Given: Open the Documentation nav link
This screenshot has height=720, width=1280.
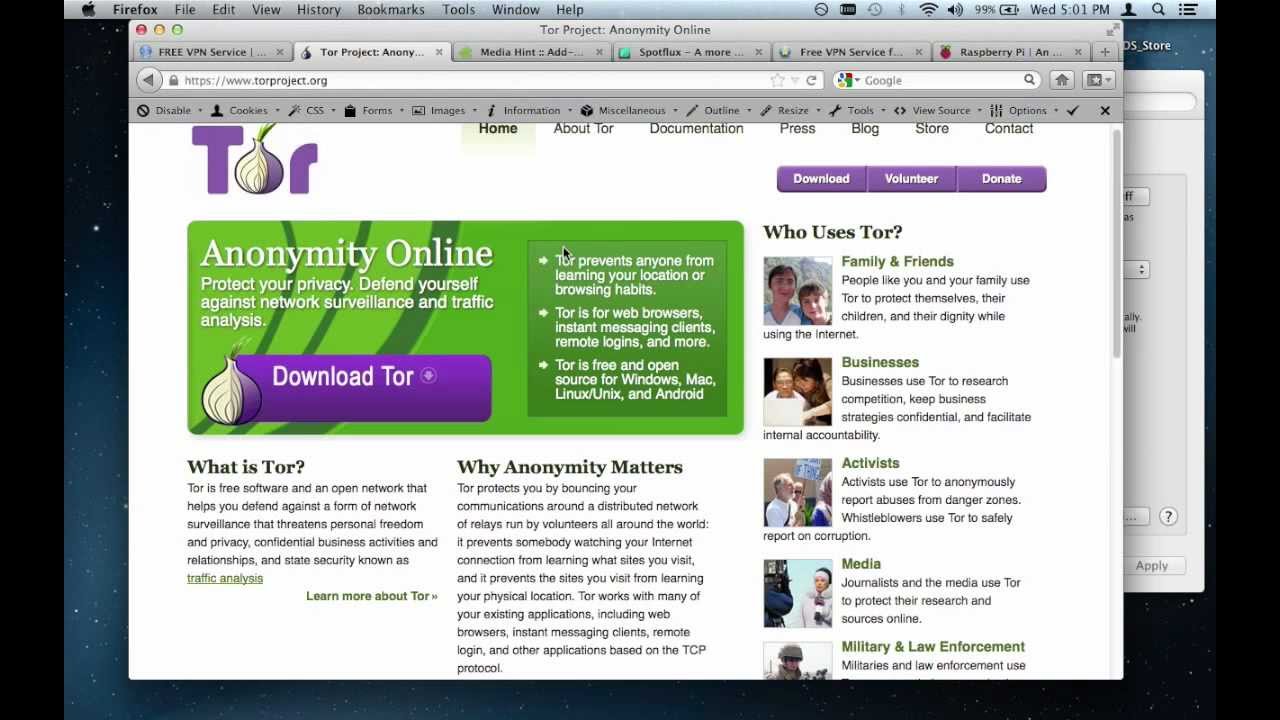Looking at the screenshot, I should click(696, 129).
